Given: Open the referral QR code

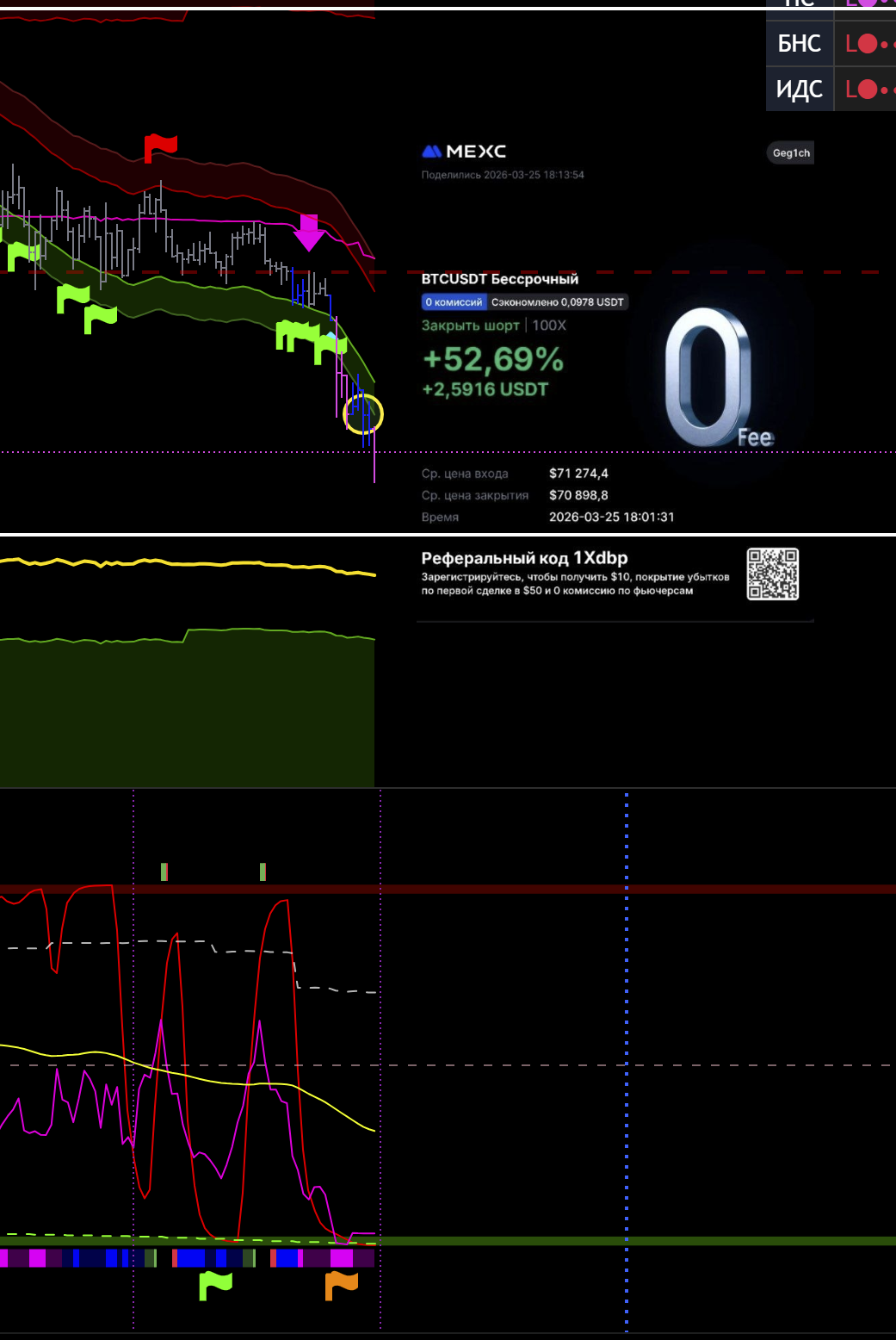Looking at the screenshot, I should (772, 574).
